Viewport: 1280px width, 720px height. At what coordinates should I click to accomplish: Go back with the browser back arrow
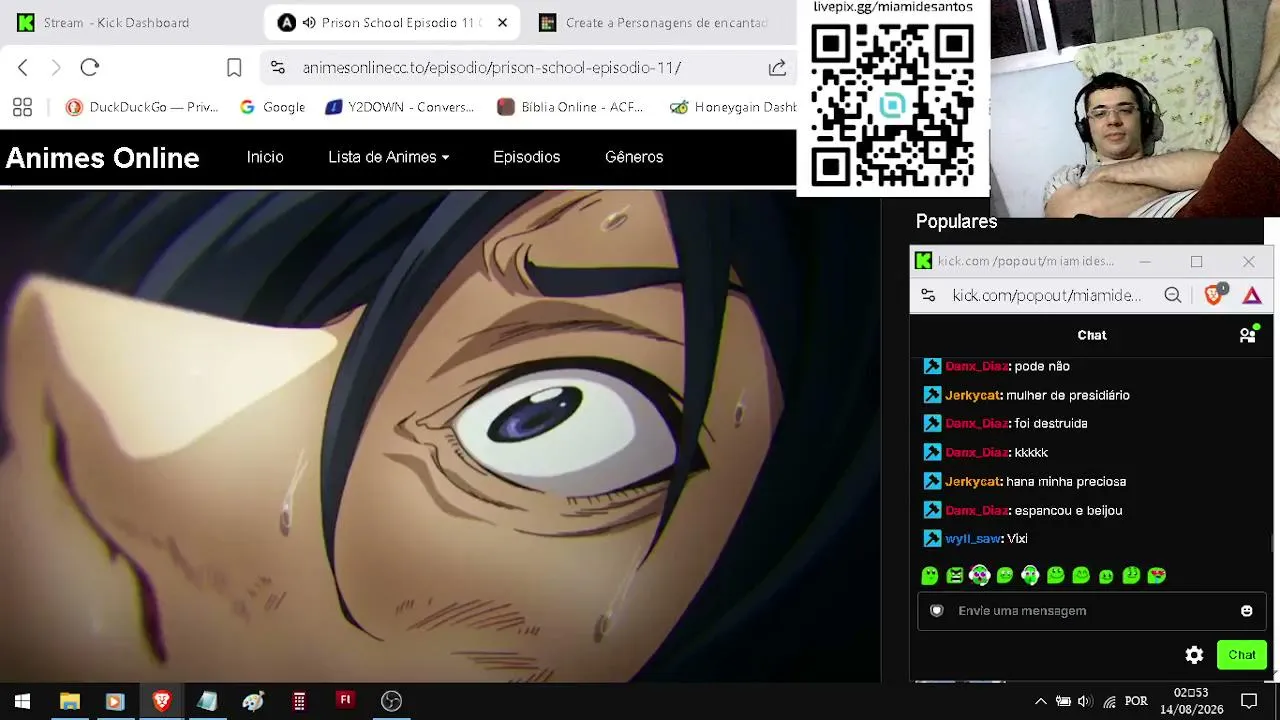(23, 67)
